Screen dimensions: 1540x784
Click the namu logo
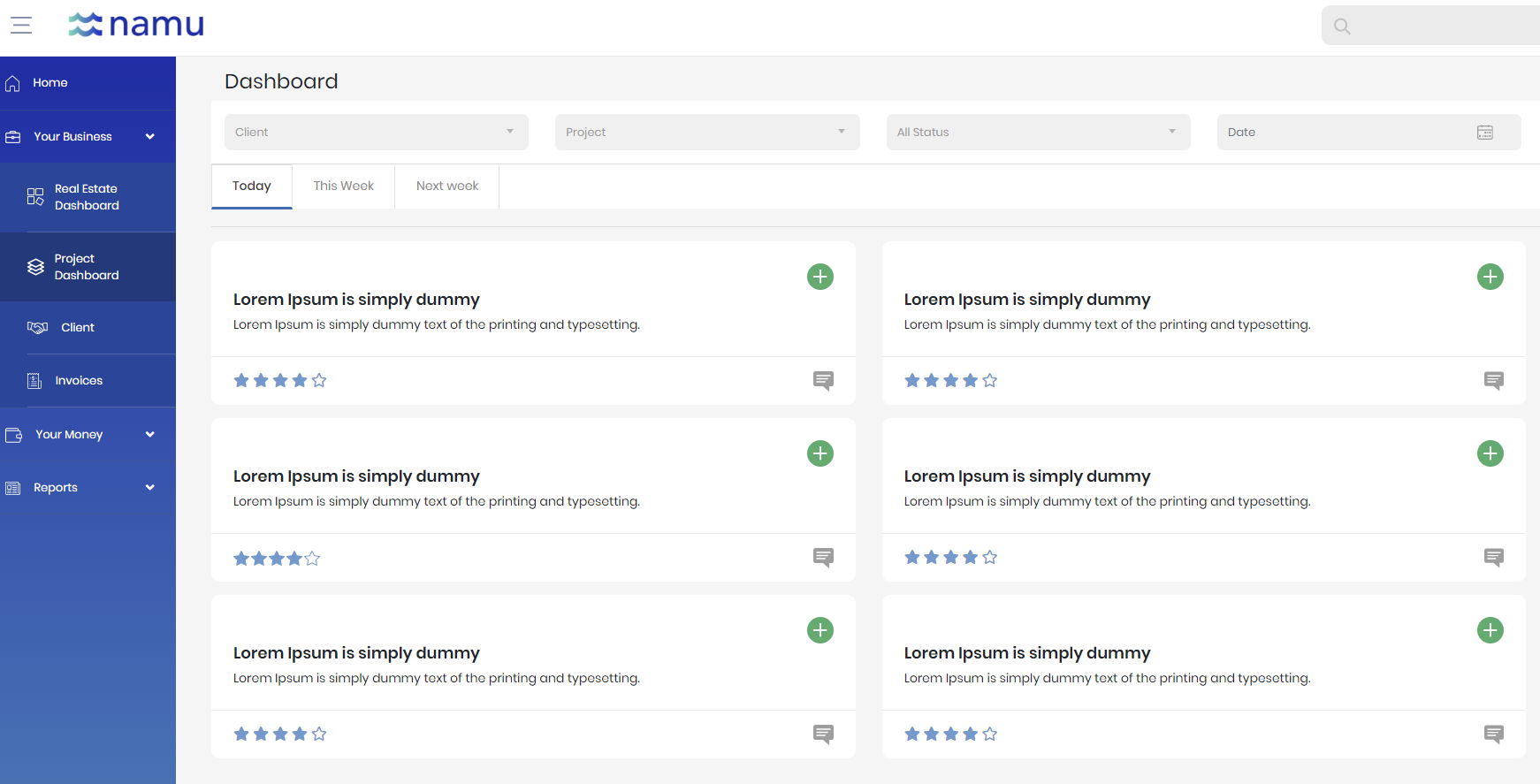click(136, 25)
